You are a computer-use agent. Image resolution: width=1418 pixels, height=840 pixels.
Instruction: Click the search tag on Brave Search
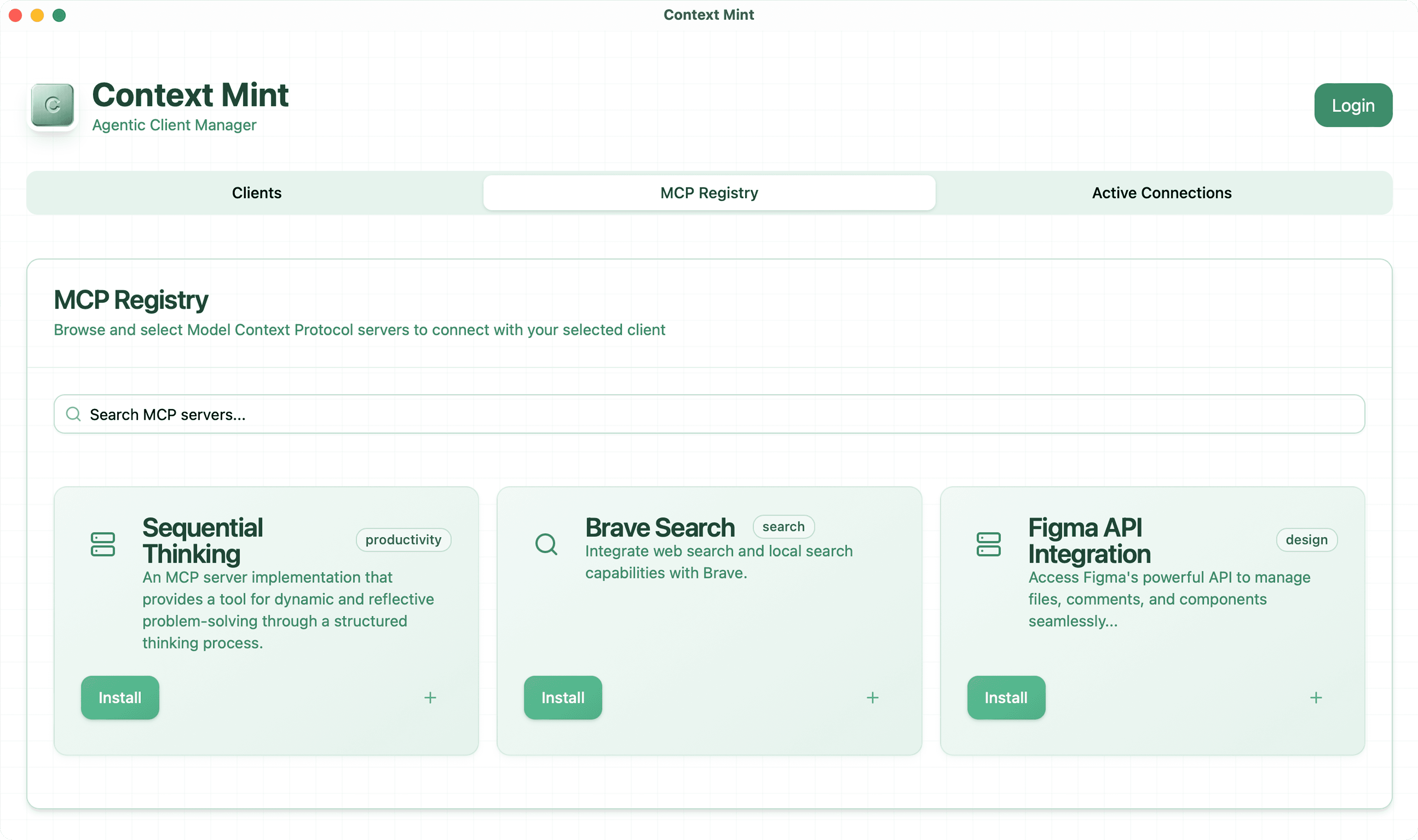(783, 526)
